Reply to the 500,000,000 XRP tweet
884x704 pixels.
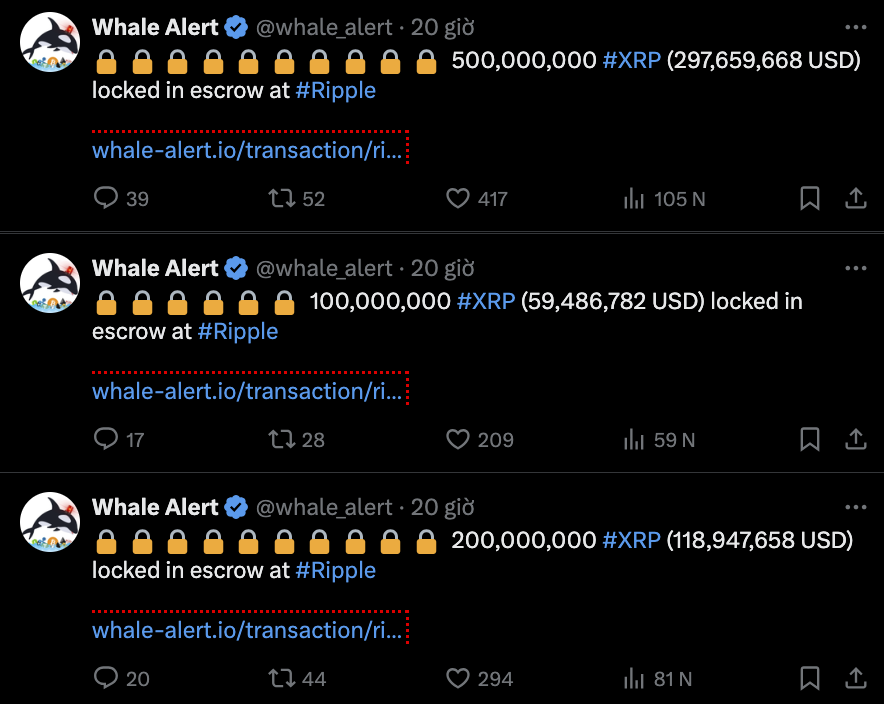click(x=106, y=198)
